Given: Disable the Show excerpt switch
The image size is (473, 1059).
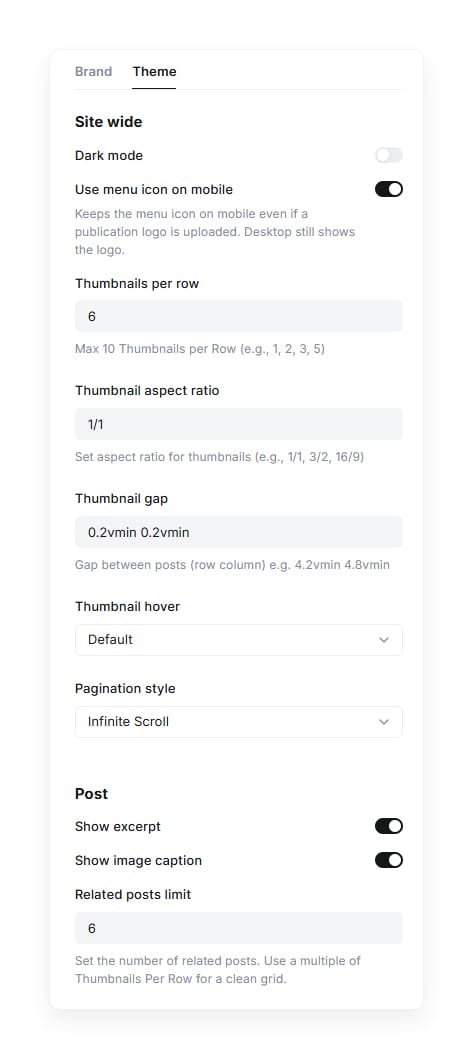Looking at the screenshot, I should (x=389, y=826).
